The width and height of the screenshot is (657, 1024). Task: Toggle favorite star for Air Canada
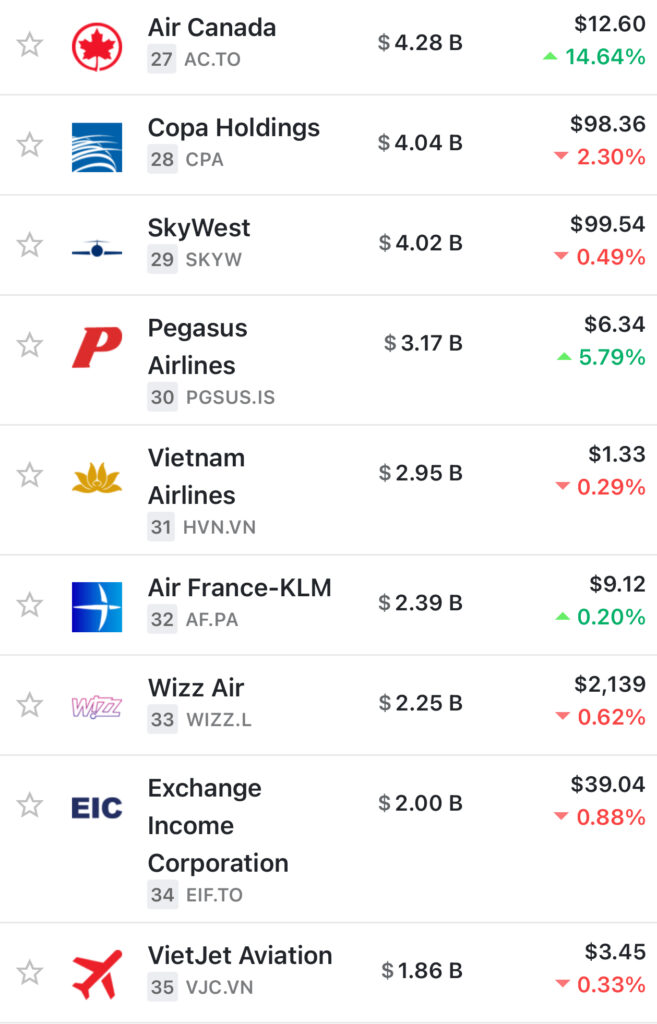tap(29, 45)
